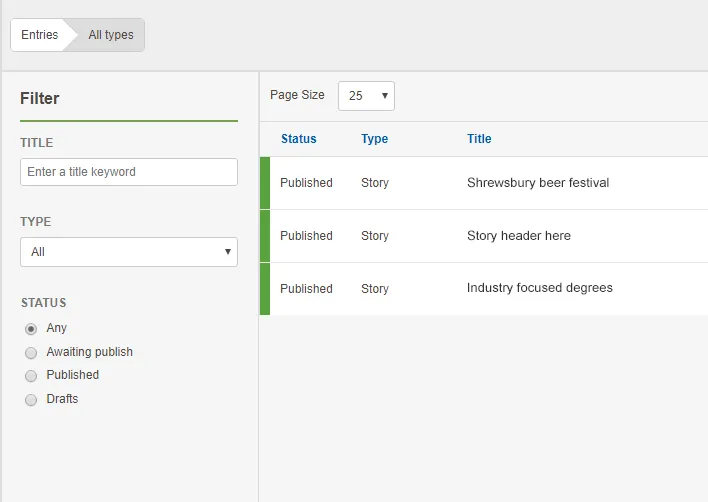The width and height of the screenshot is (708, 502).
Task: Select the Published status radio button
Action: point(31,376)
